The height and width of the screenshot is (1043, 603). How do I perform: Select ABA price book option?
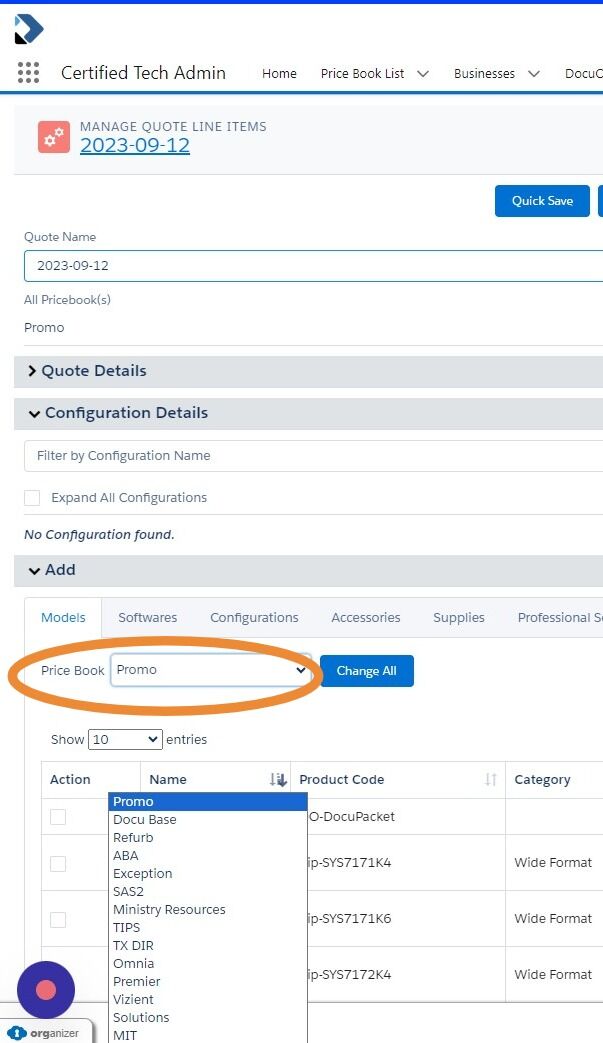207,855
